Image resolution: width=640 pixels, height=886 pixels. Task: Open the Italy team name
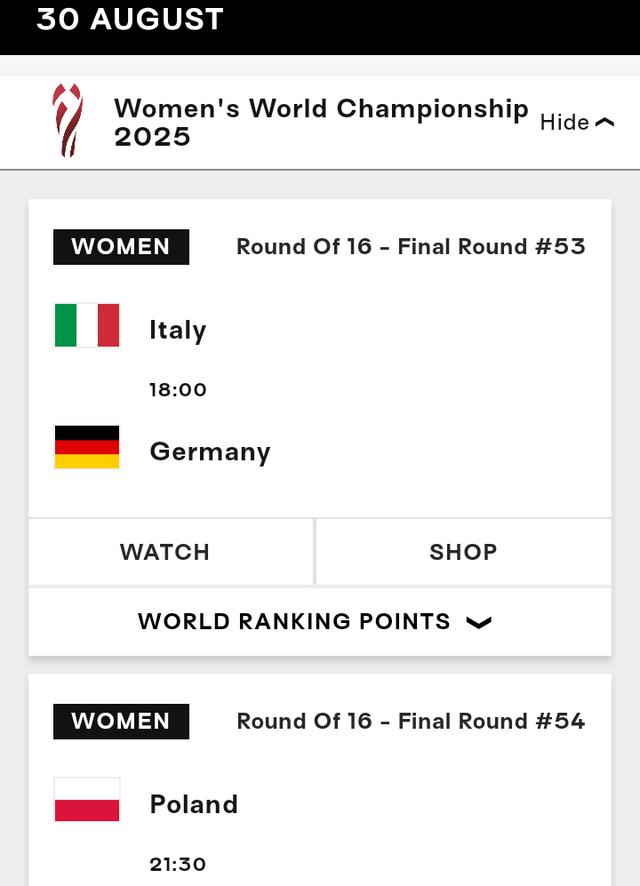pos(177,330)
